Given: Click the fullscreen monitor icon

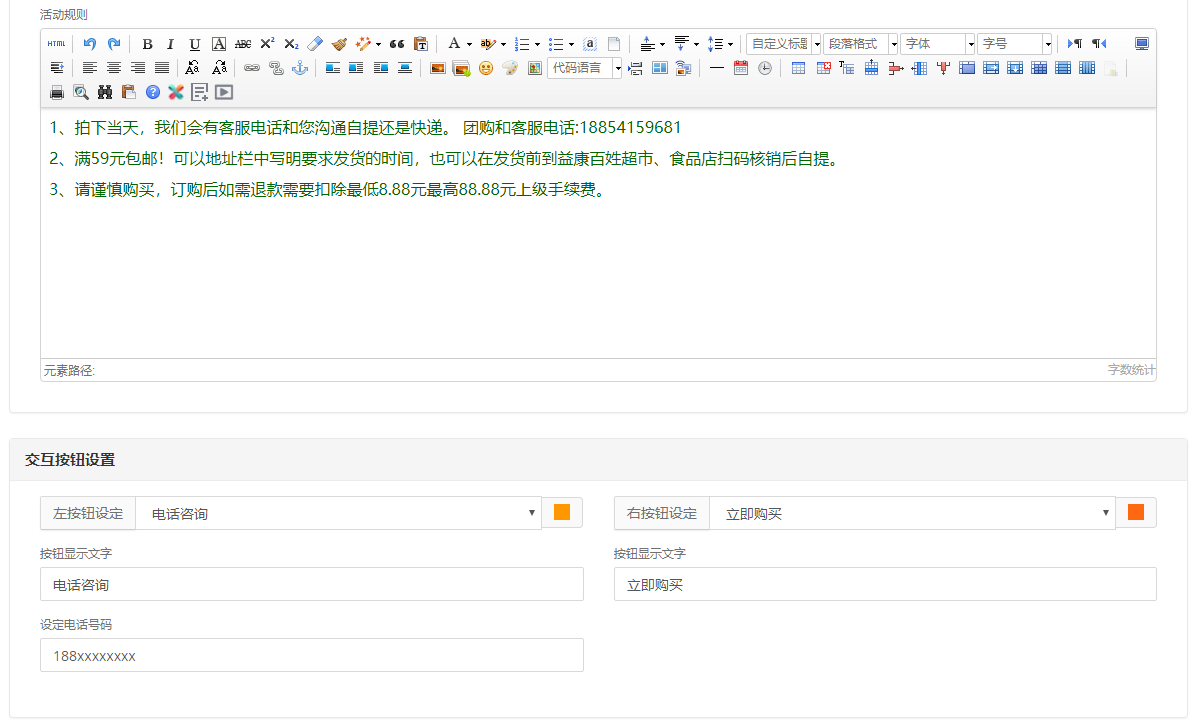Looking at the screenshot, I should point(1141,44).
